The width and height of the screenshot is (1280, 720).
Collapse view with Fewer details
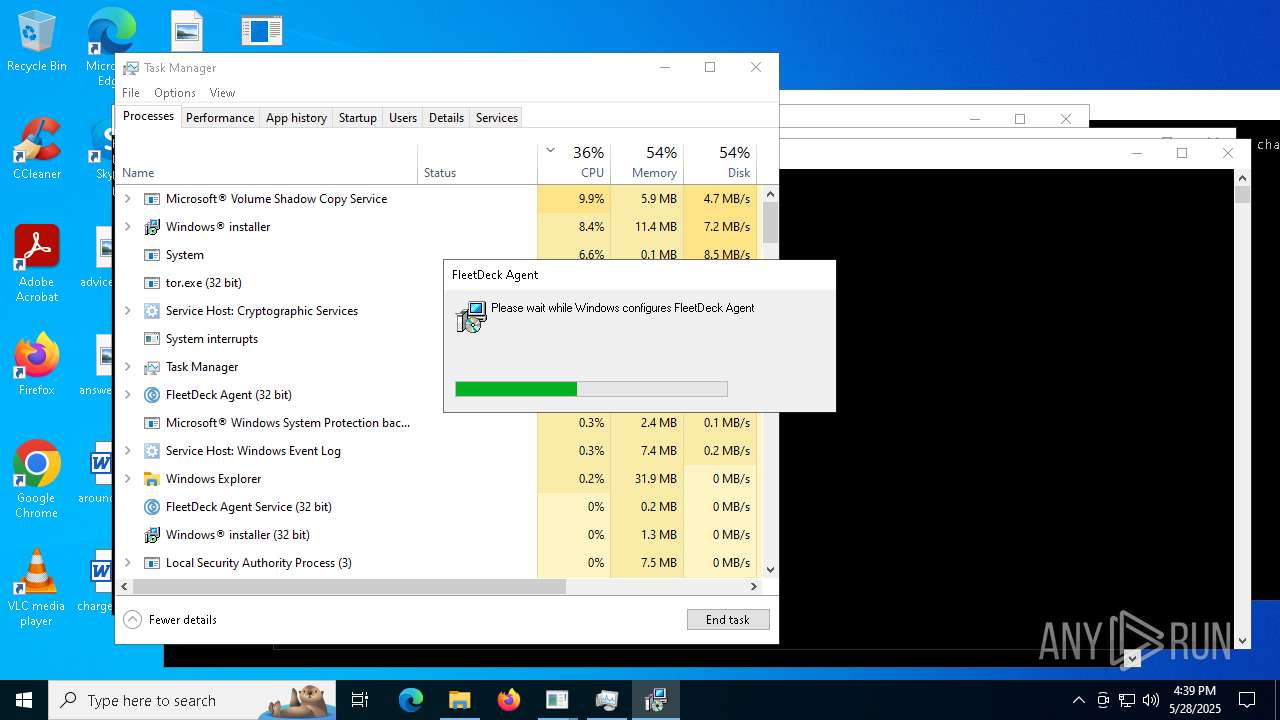pyautogui.click(x=170, y=620)
